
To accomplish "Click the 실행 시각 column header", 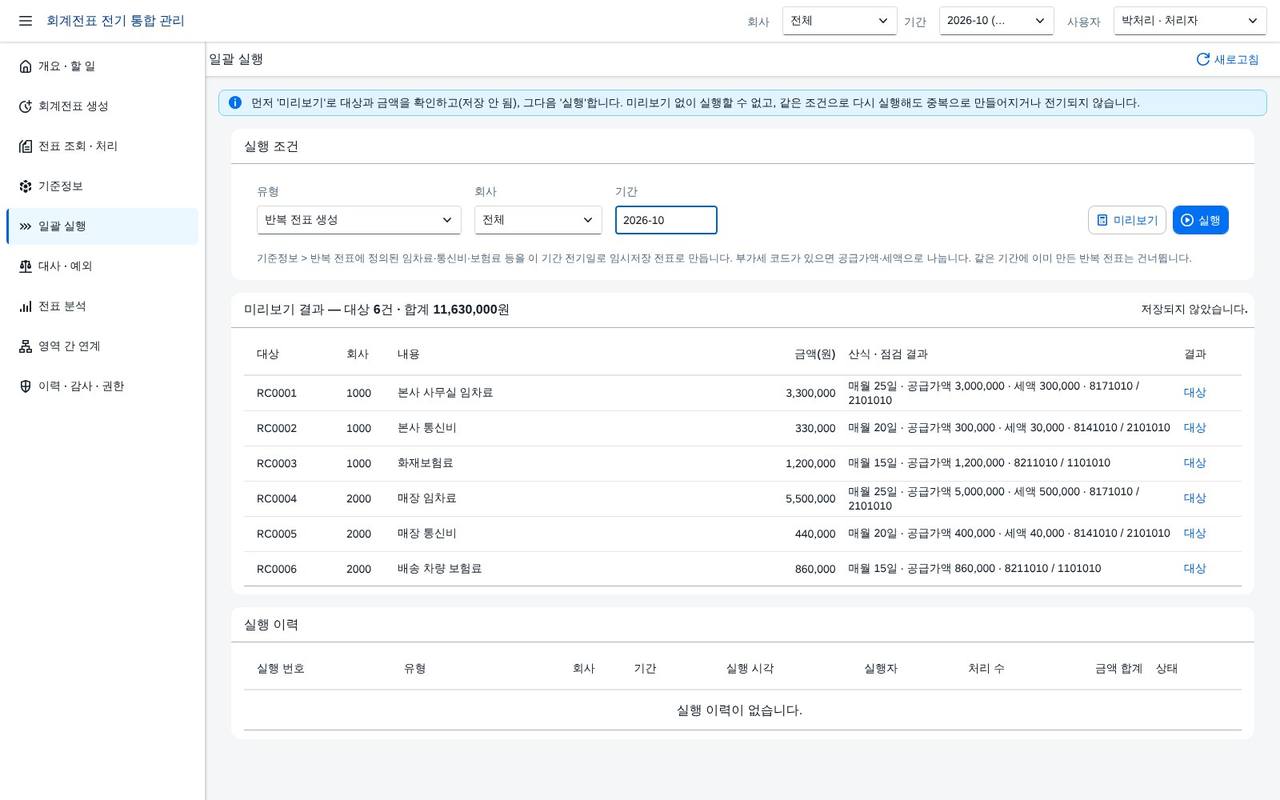I will point(750,668).
